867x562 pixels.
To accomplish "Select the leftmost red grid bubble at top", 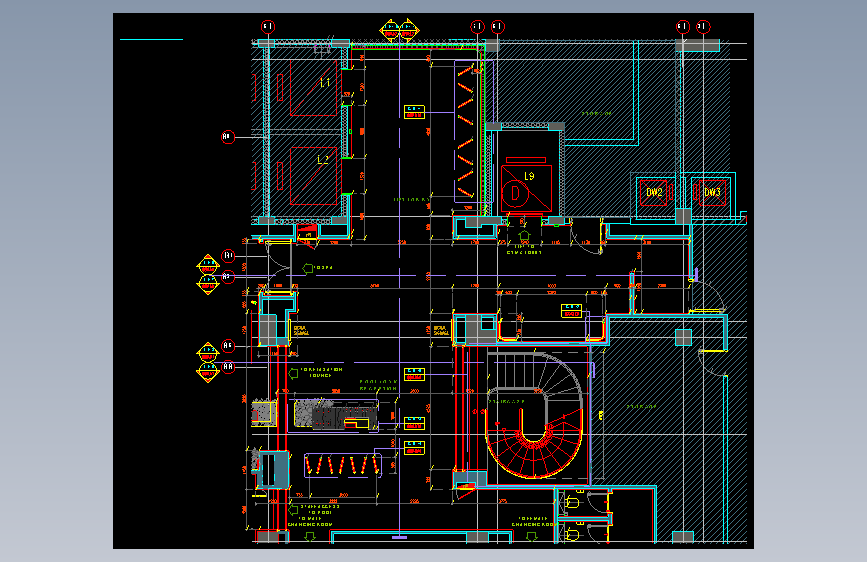I will pos(268,27).
